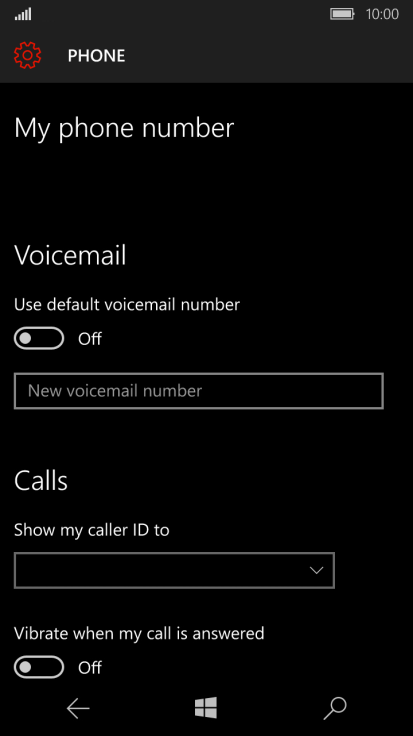
Task: Enable Vibrate when my call is answered switch
Action: 39,667
